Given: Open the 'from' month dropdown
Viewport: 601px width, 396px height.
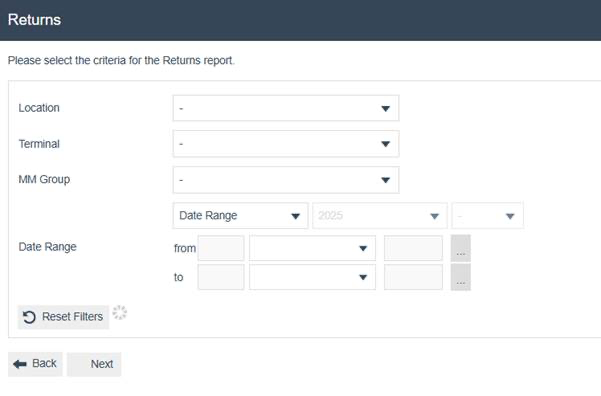Looking at the screenshot, I should (x=312, y=248).
